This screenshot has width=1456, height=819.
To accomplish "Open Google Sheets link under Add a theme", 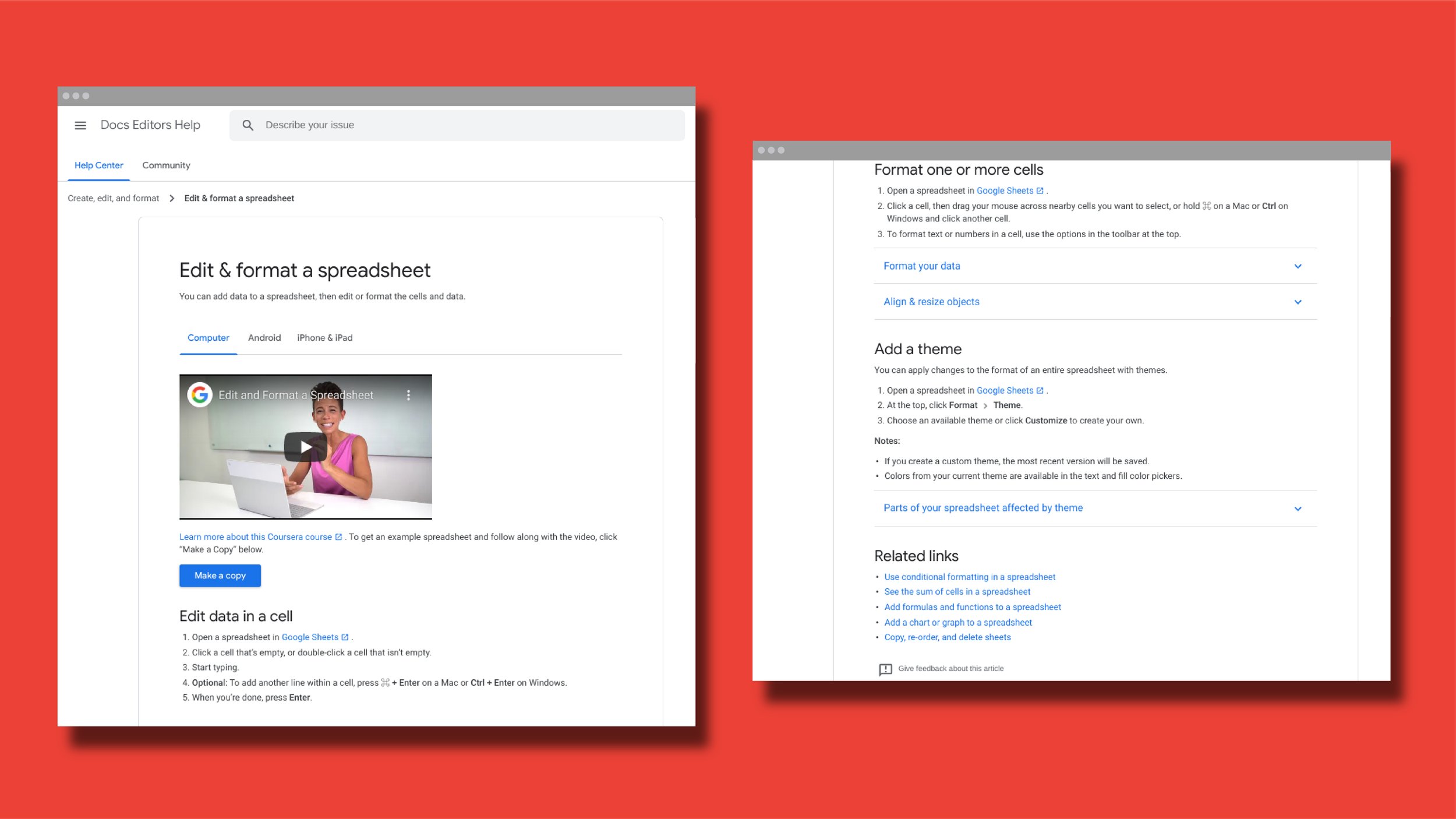I will point(1009,390).
